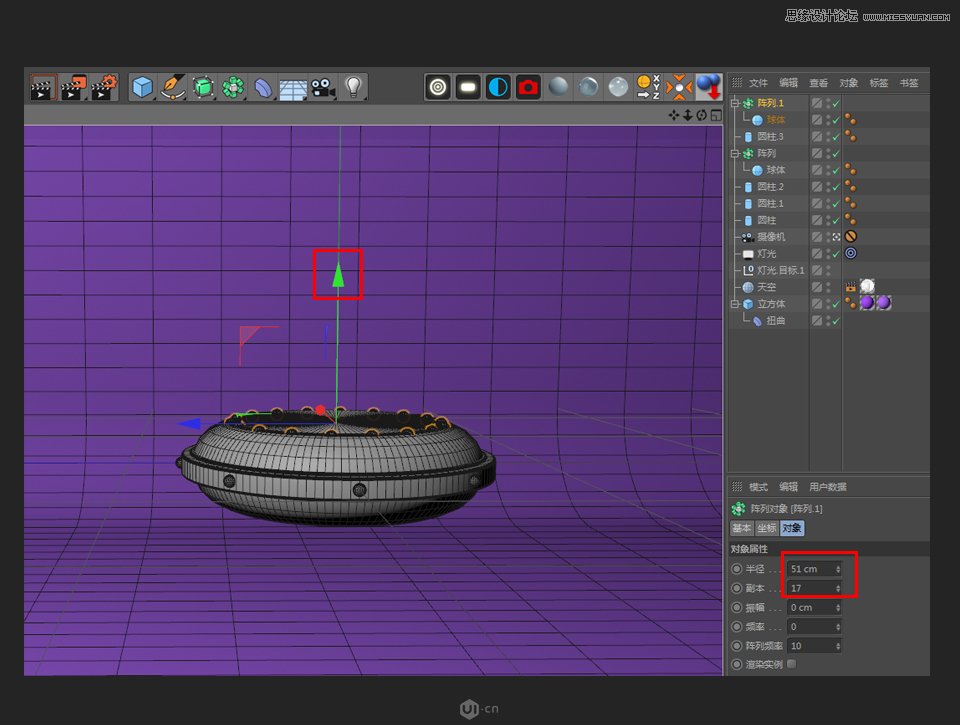
Task: Switch to the 坐标 tab in attributes
Action: (766, 528)
